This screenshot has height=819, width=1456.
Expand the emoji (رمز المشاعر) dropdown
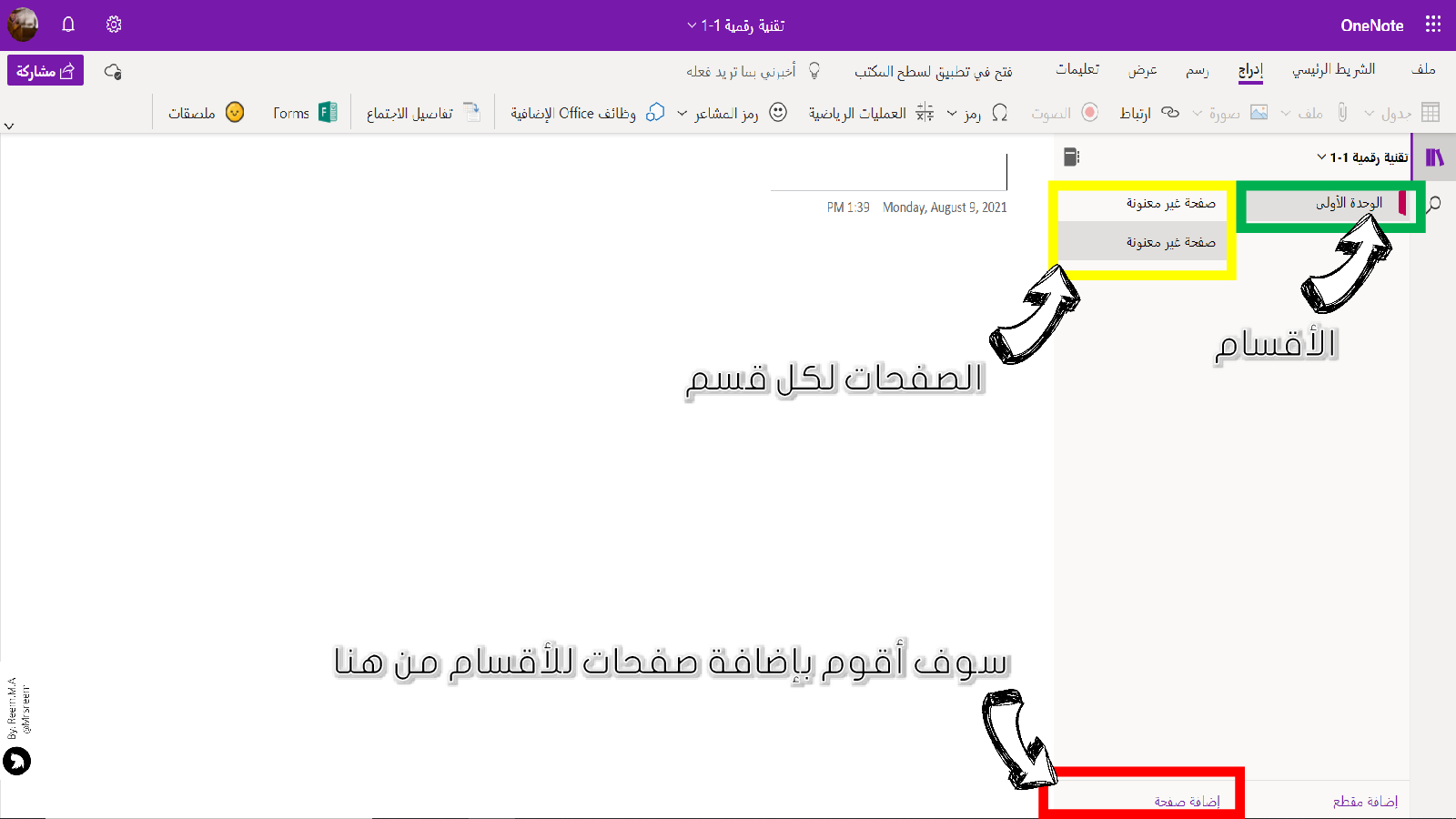(x=682, y=113)
